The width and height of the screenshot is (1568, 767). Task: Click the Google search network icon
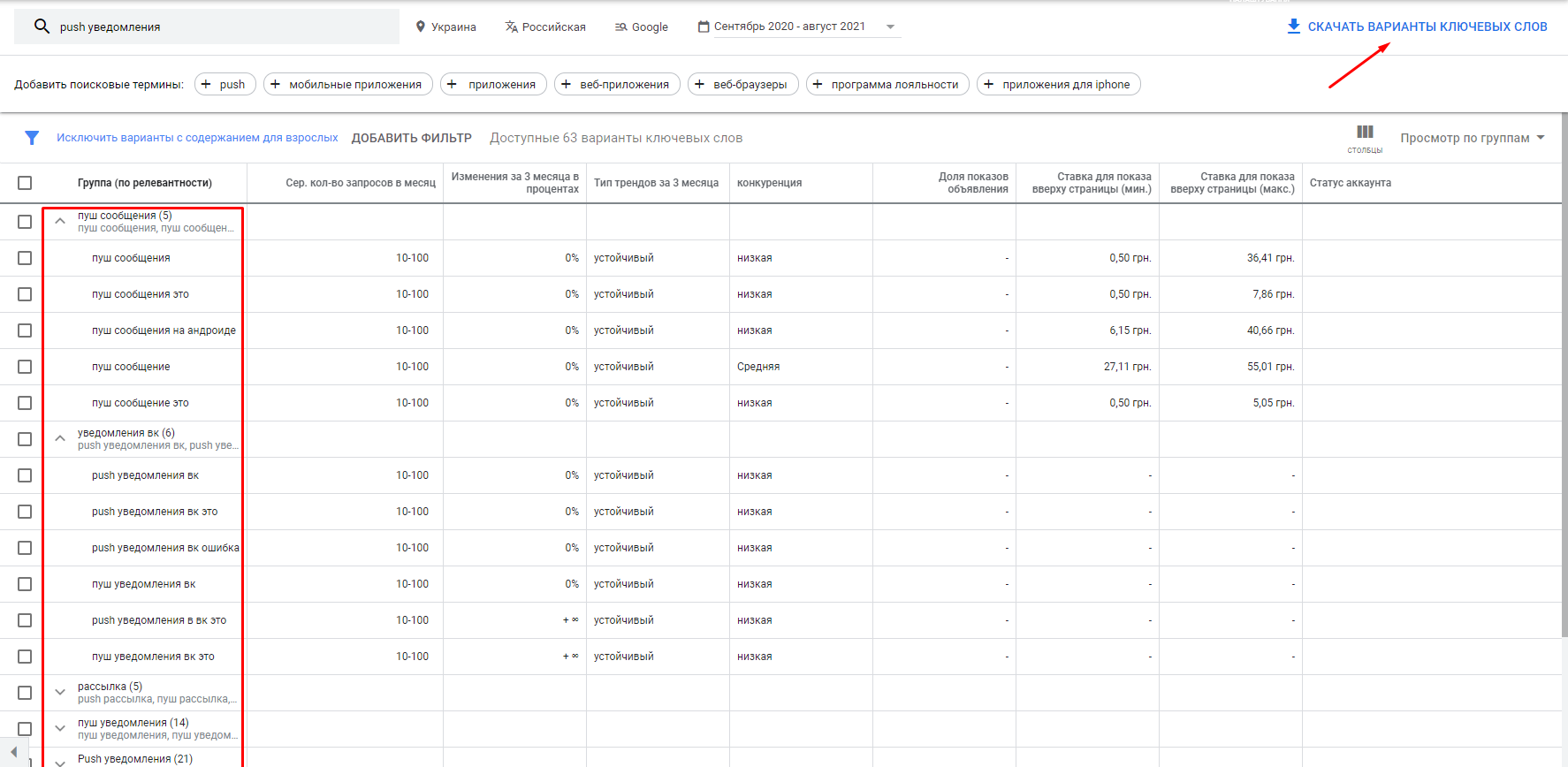tap(620, 27)
